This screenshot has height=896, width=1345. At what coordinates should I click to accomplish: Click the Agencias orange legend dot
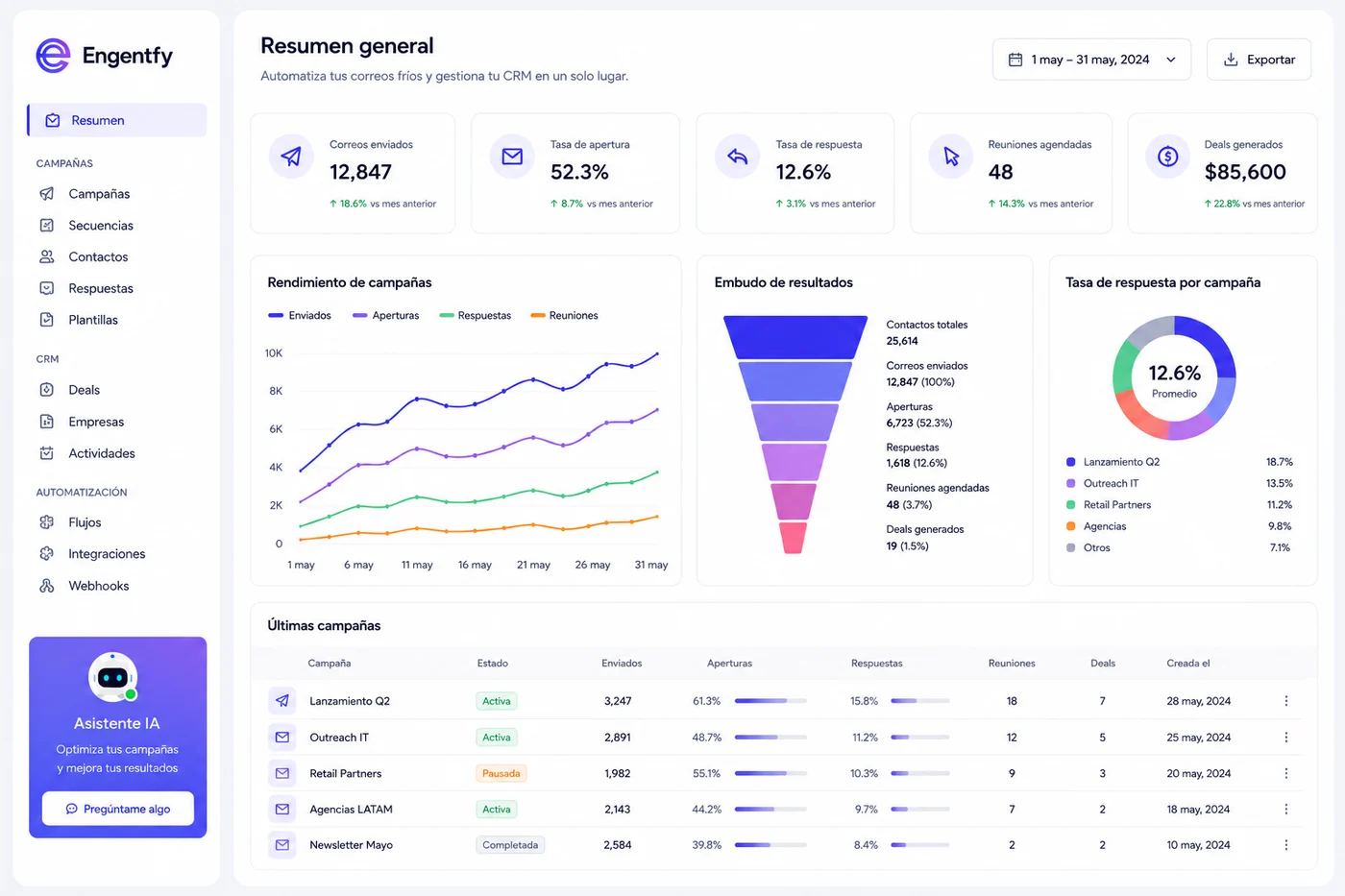(1070, 526)
